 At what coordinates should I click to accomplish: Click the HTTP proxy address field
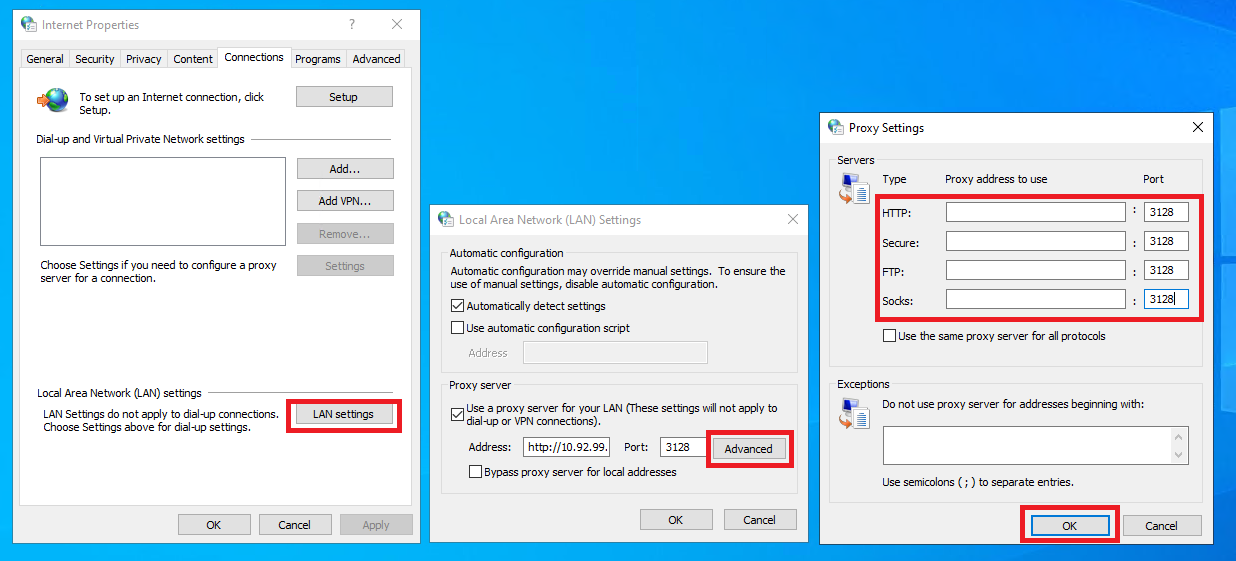(x=1036, y=212)
